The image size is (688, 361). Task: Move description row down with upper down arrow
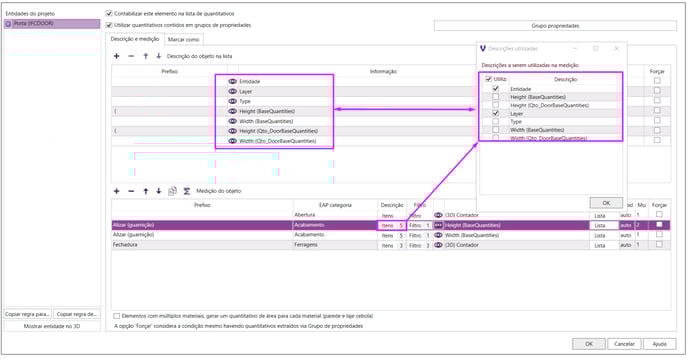pyautogui.click(x=158, y=56)
